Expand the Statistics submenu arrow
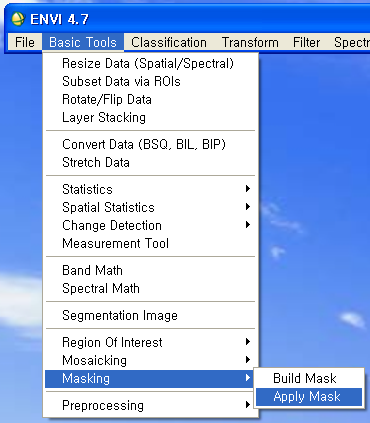This screenshot has height=423, width=370. pyautogui.click(x=248, y=189)
